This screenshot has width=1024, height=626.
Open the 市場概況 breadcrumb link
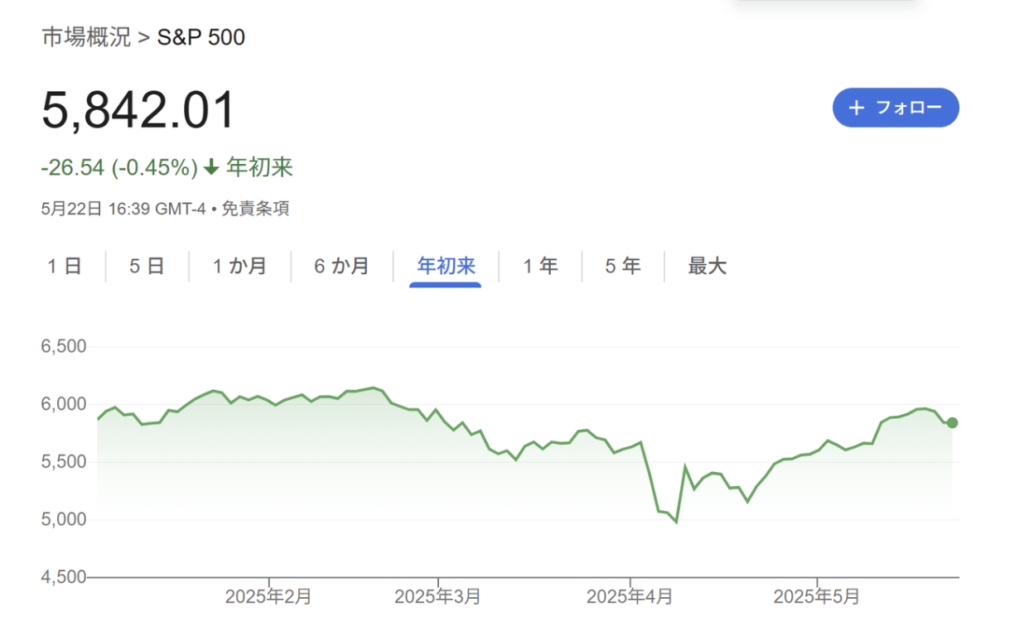pos(86,37)
